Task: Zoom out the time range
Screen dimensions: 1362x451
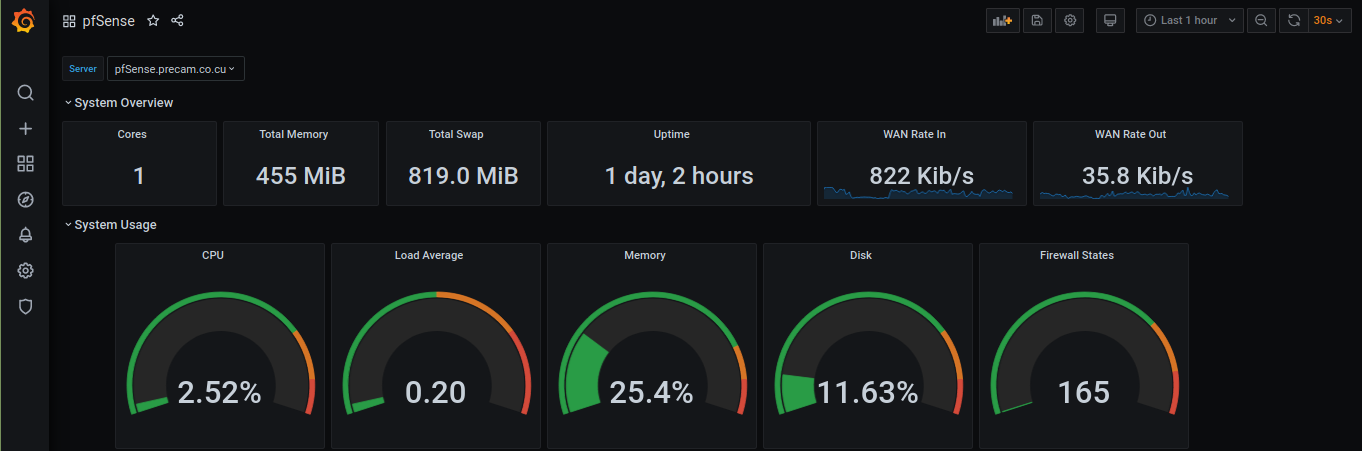Action: 1261,20
